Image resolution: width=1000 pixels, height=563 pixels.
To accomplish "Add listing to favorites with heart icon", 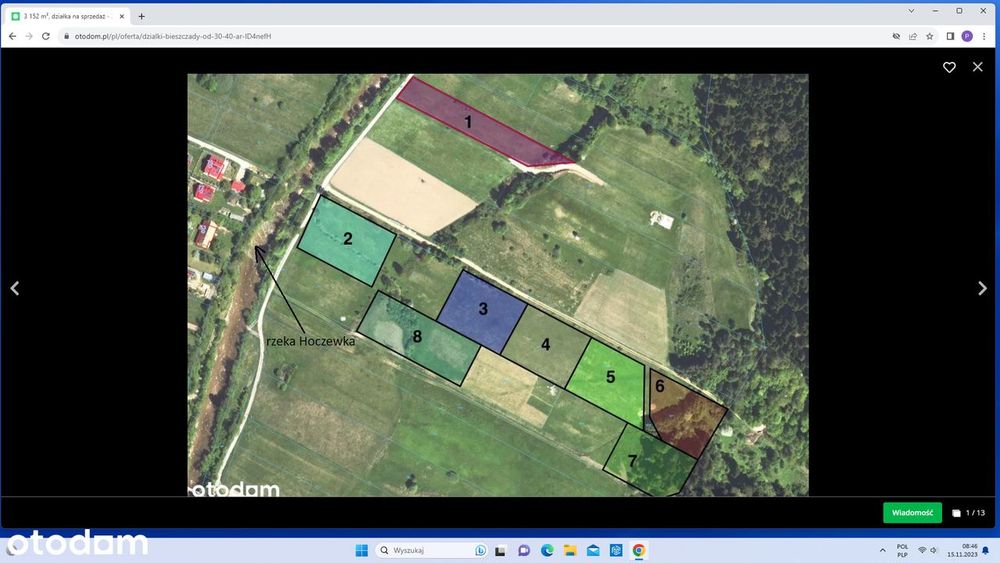I will click(x=949, y=67).
